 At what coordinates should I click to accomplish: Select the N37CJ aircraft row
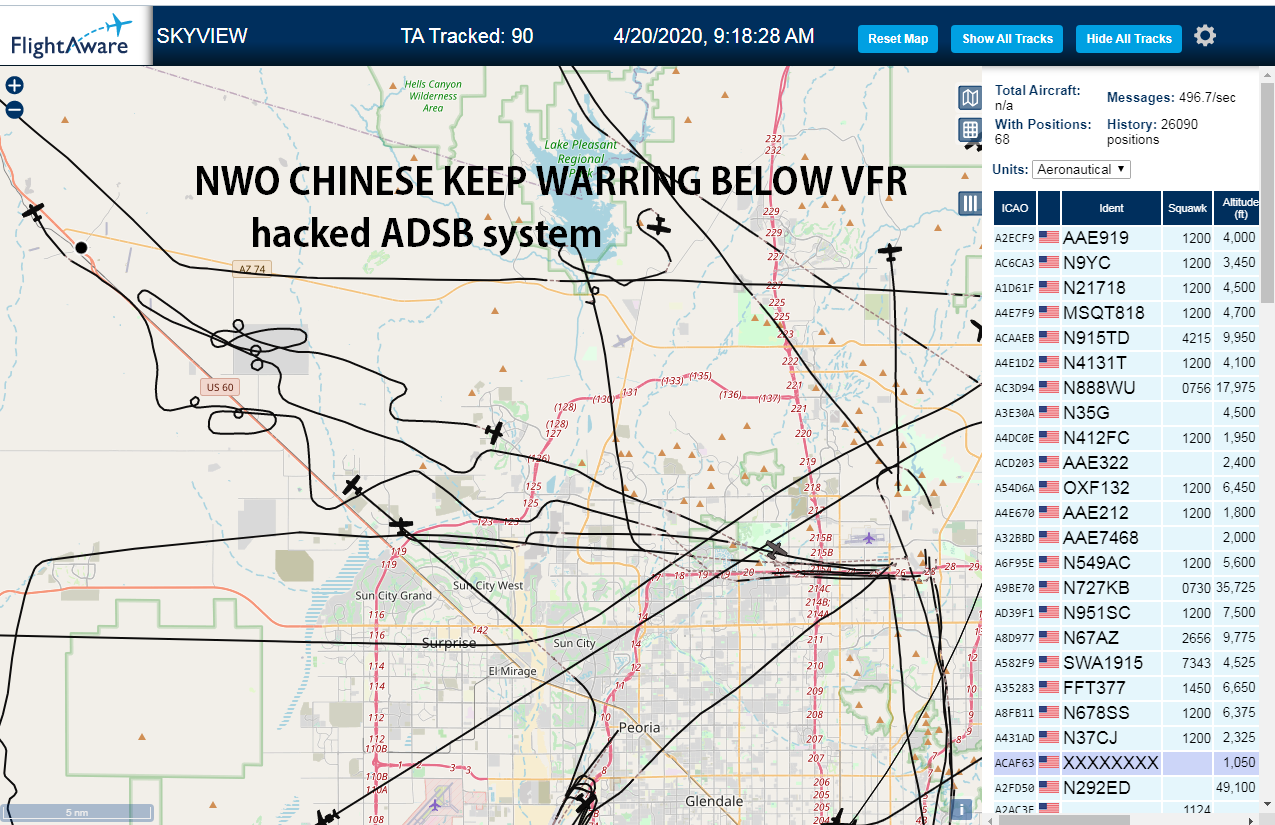(x=1126, y=738)
